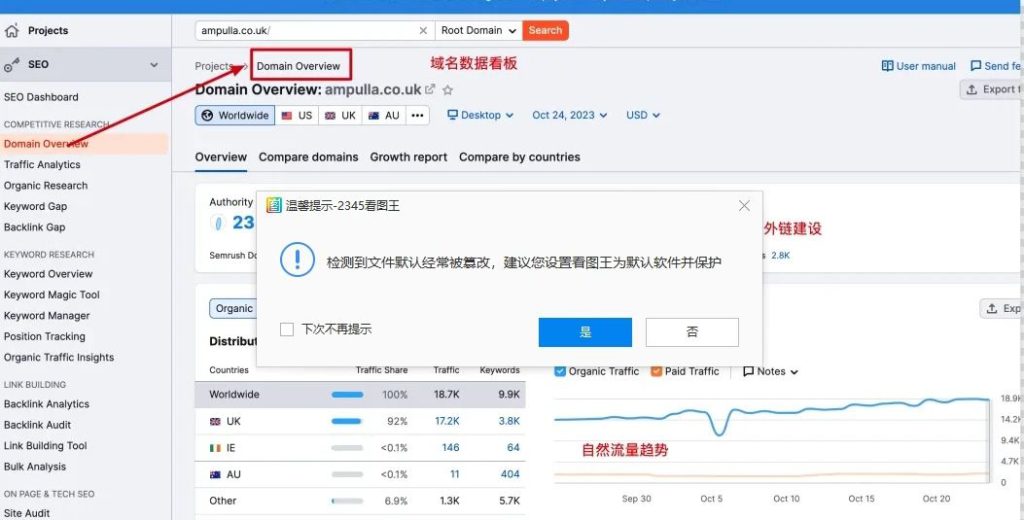Click the orange Search button

point(545,31)
